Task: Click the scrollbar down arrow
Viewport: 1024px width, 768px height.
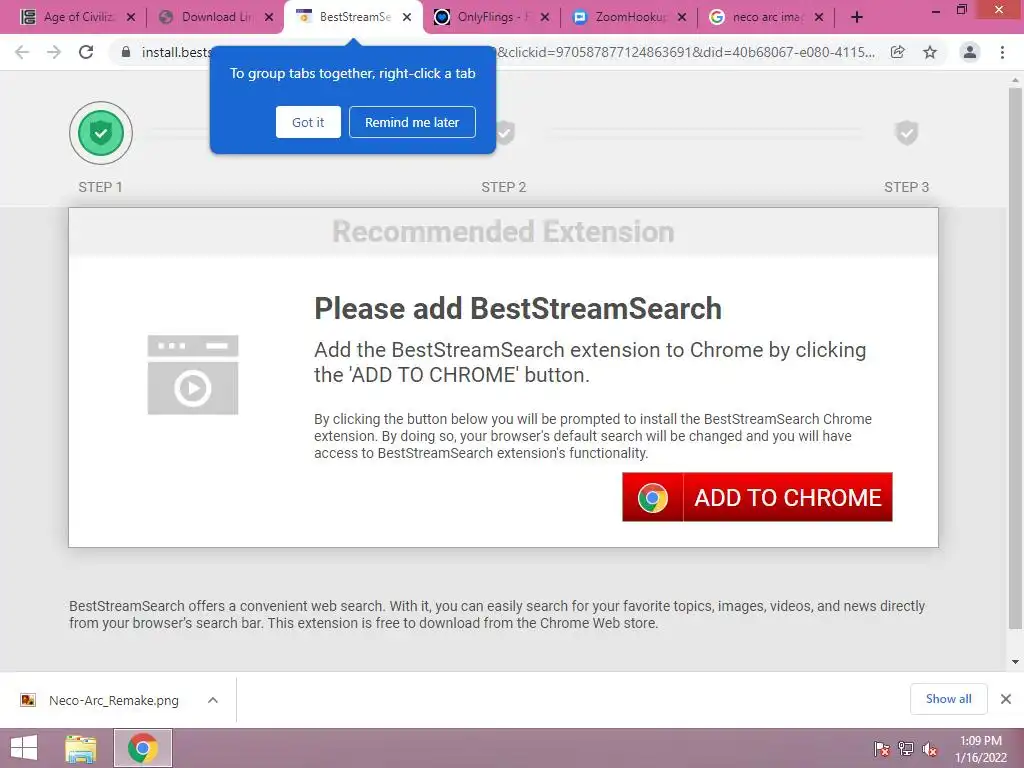Action: [1015, 662]
